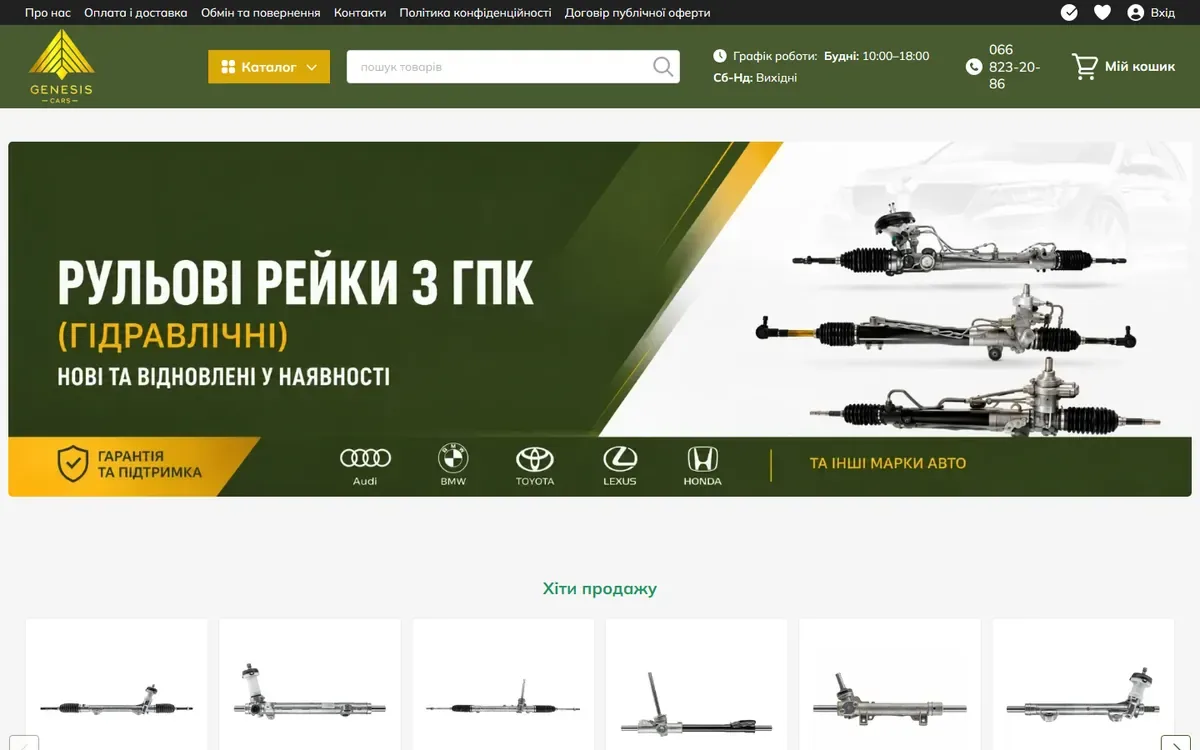This screenshot has width=1200, height=750.
Task: Call the phone number 066 823-20-86
Action: tap(1014, 67)
